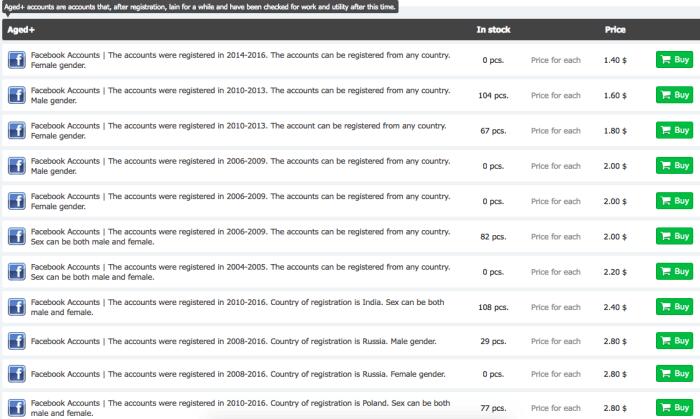
Task: Click Facebook icon beside Poland accounts listing
Action: point(16,409)
